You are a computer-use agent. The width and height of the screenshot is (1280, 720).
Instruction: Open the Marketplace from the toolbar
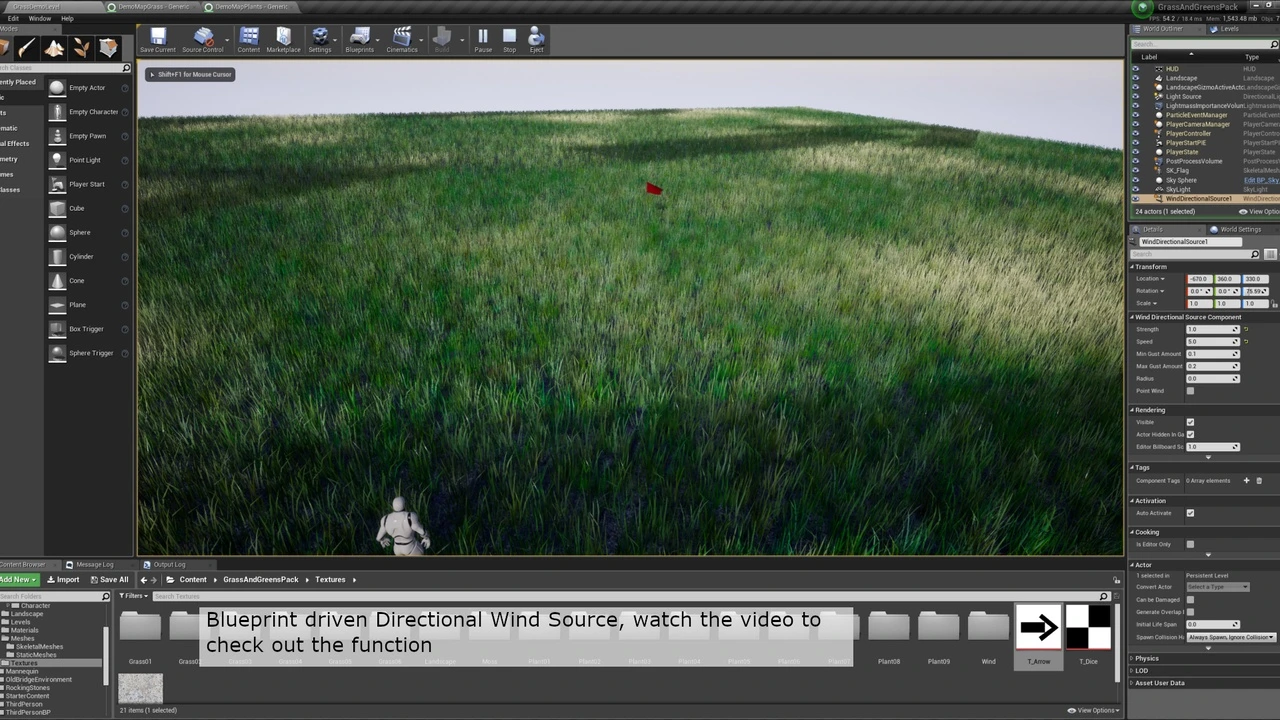click(283, 40)
